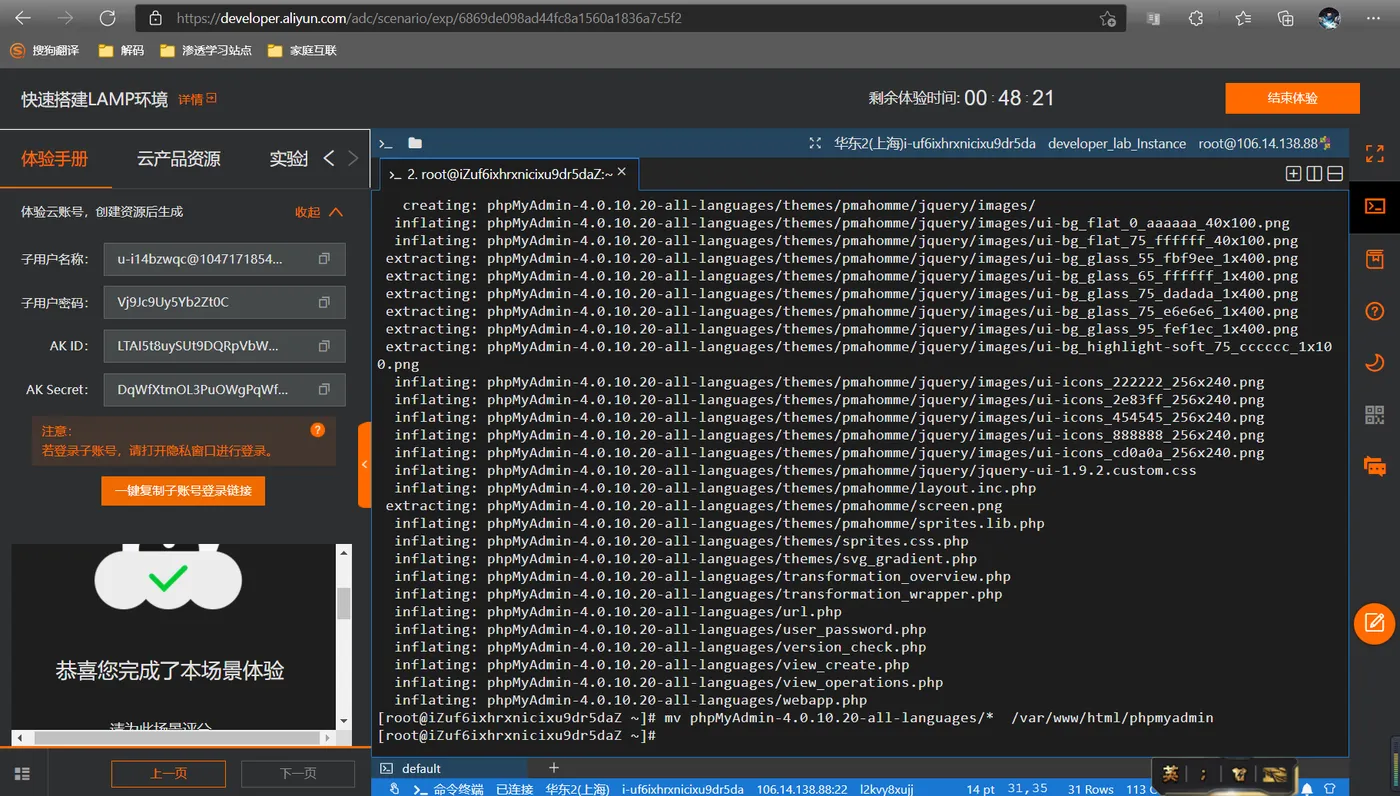
Task: Open the 解码 bookmark folder
Action: (x=122, y=50)
